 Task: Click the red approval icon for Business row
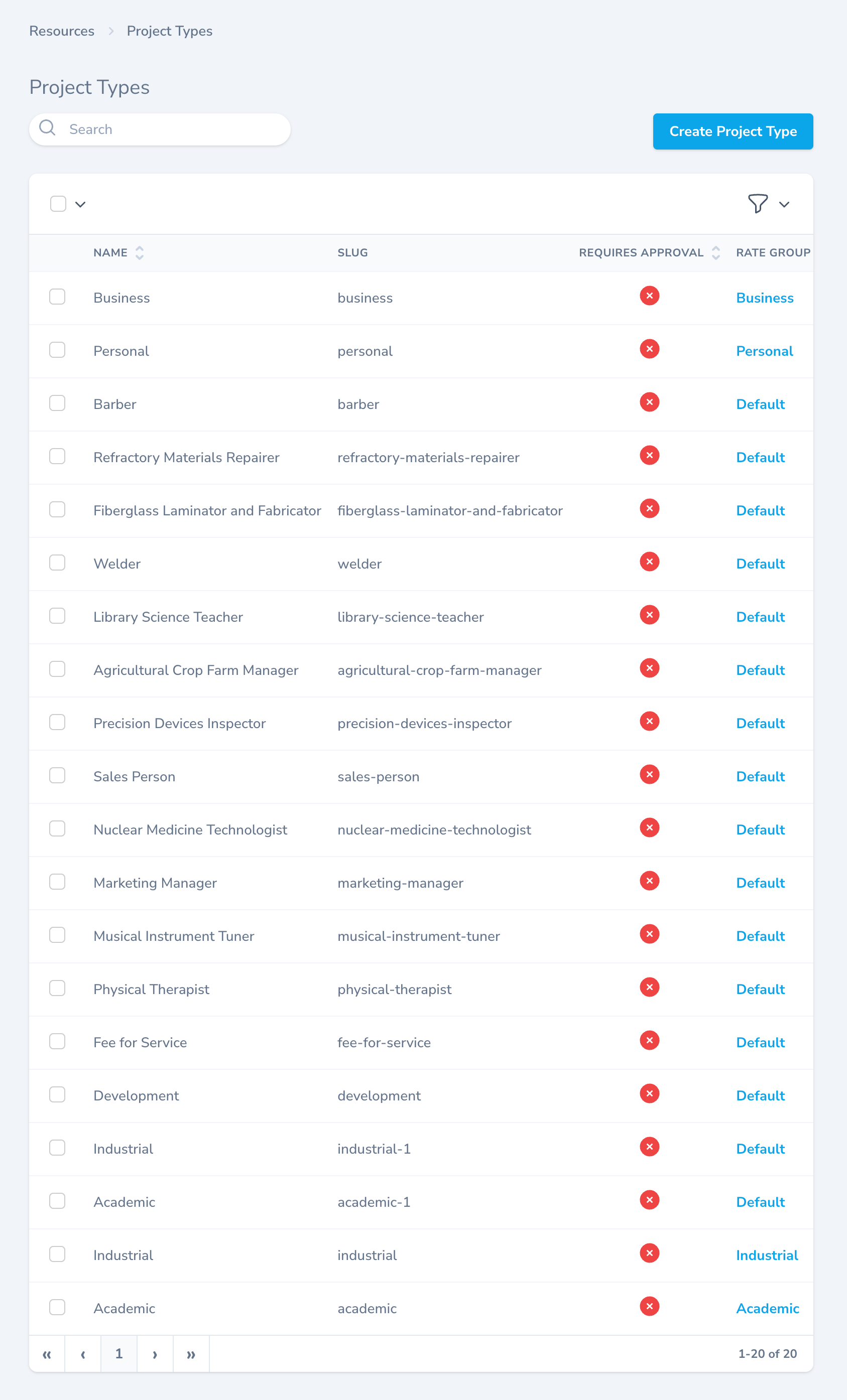pos(649,296)
